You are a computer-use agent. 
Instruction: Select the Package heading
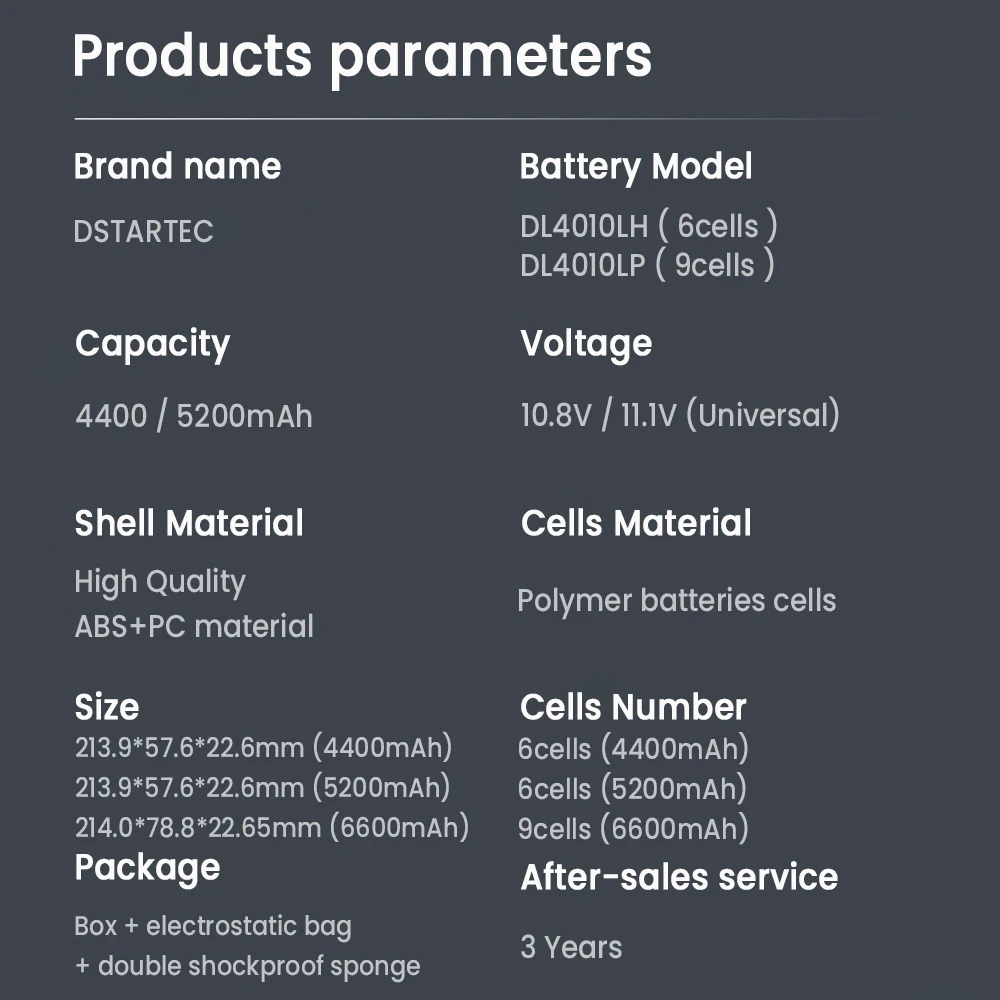tap(147, 867)
